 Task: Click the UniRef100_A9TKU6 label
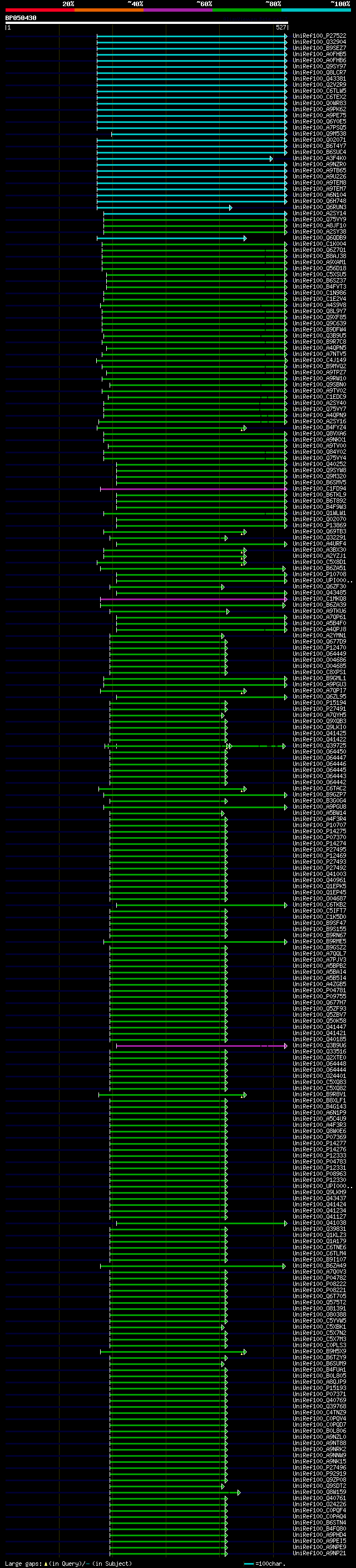[x=319, y=611]
